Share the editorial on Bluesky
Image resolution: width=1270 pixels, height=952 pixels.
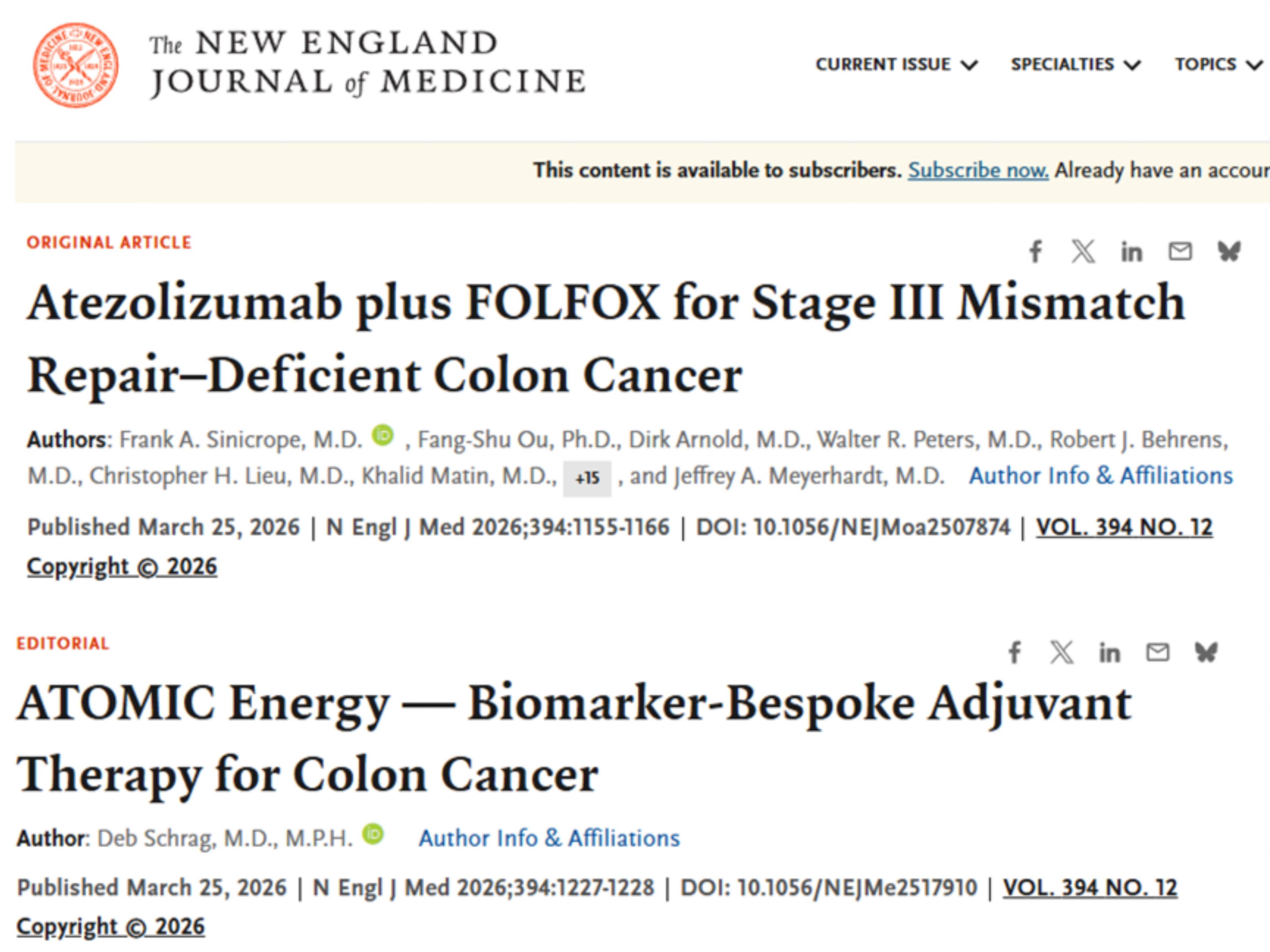(1206, 652)
